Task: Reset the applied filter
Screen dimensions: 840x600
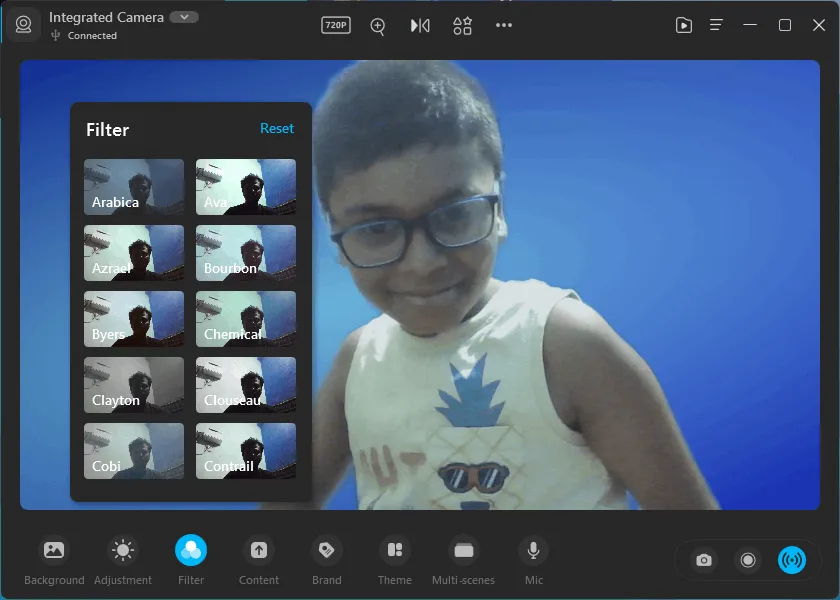Action: pos(277,128)
